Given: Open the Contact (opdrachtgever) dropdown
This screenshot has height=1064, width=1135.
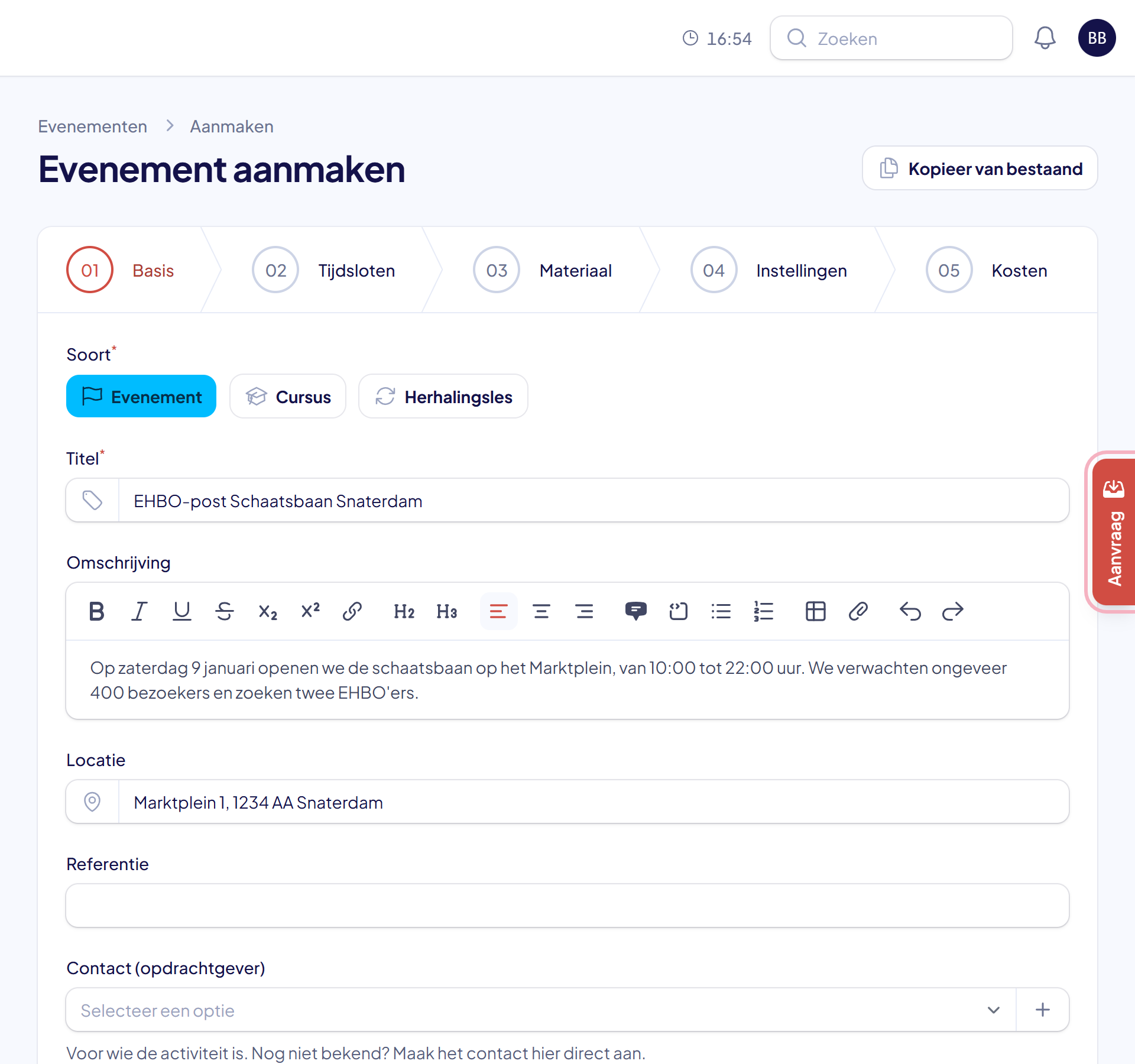Looking at the screenshot, I should (541, 1010).
